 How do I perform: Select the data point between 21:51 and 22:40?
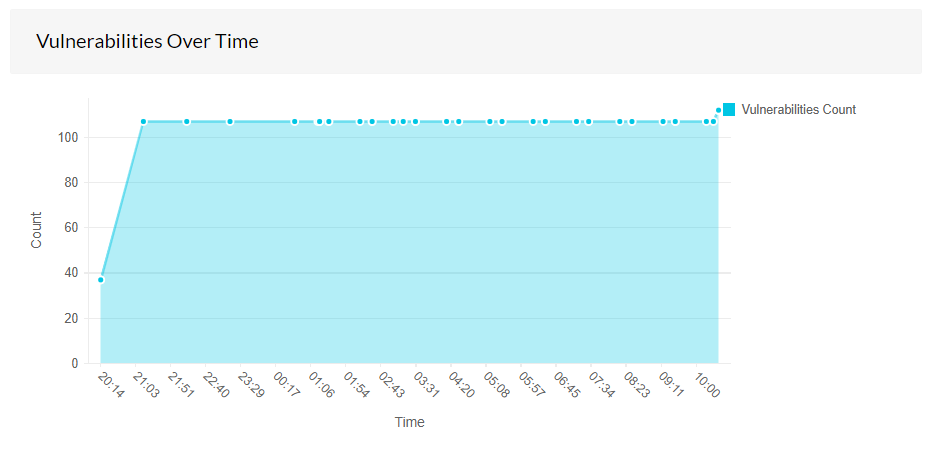click(x=187, y=121)
